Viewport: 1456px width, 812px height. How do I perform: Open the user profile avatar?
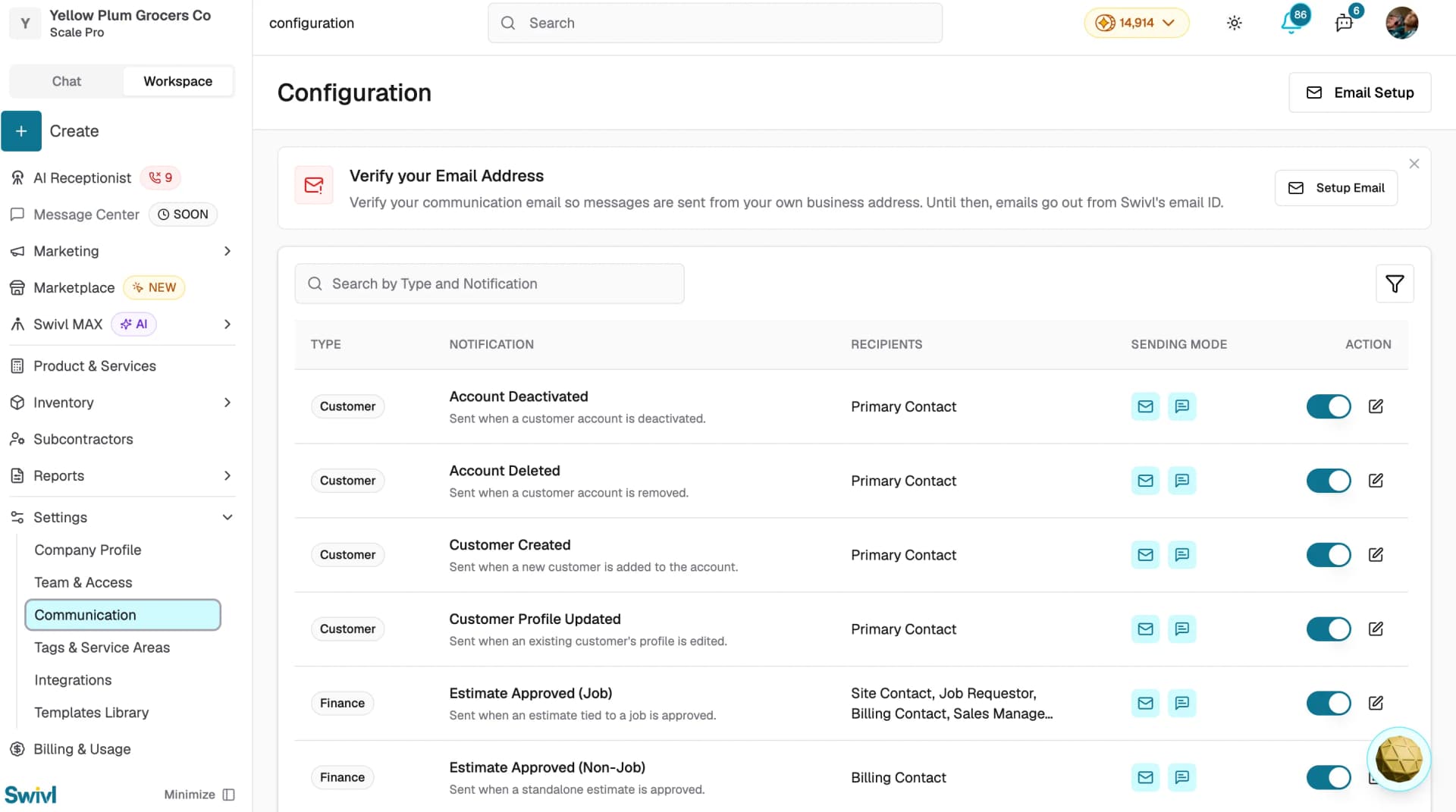[1401, 23]
